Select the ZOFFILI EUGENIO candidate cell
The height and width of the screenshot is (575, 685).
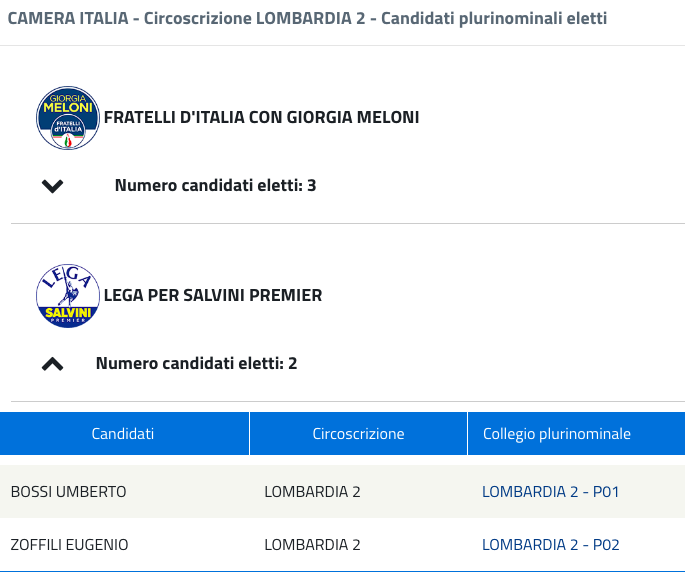(69, 545)
